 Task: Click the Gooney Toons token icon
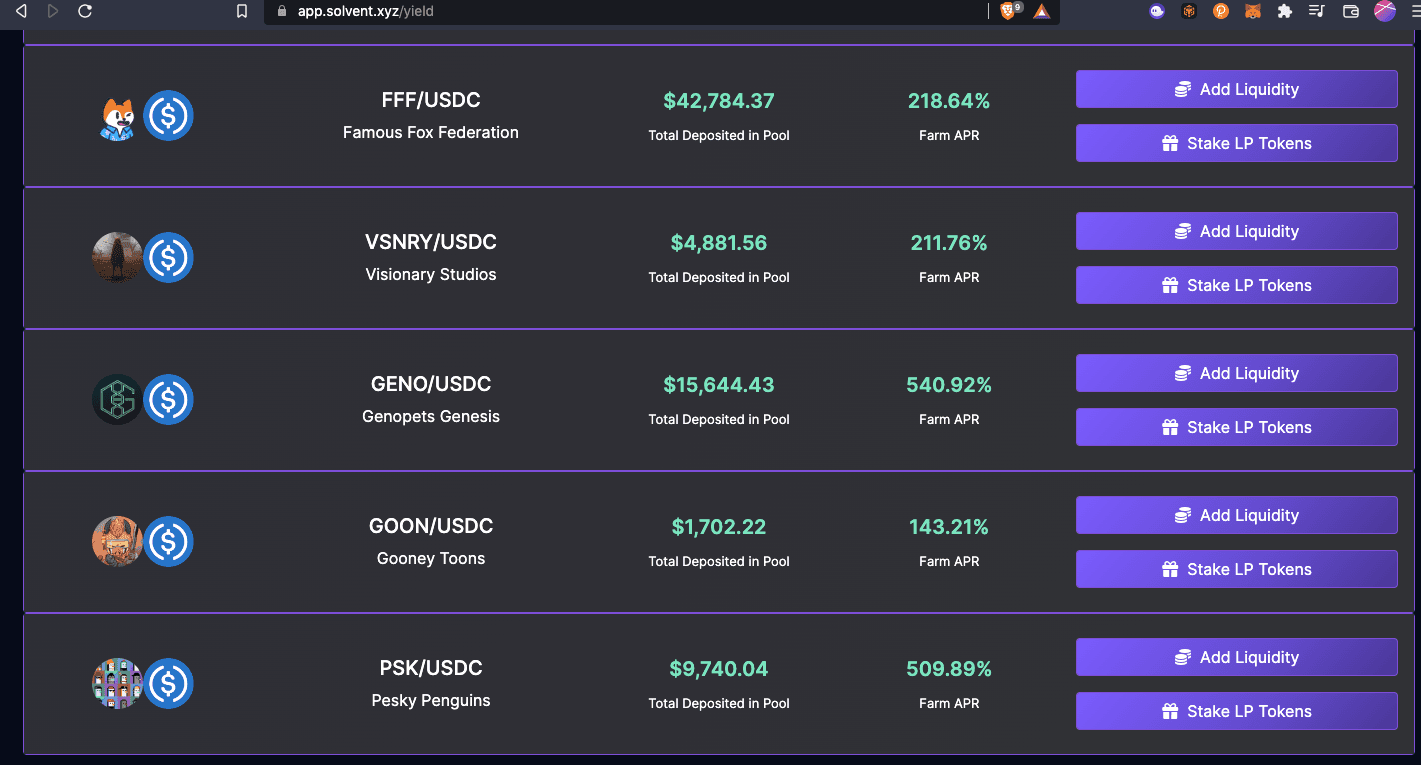tap(116, 542)
